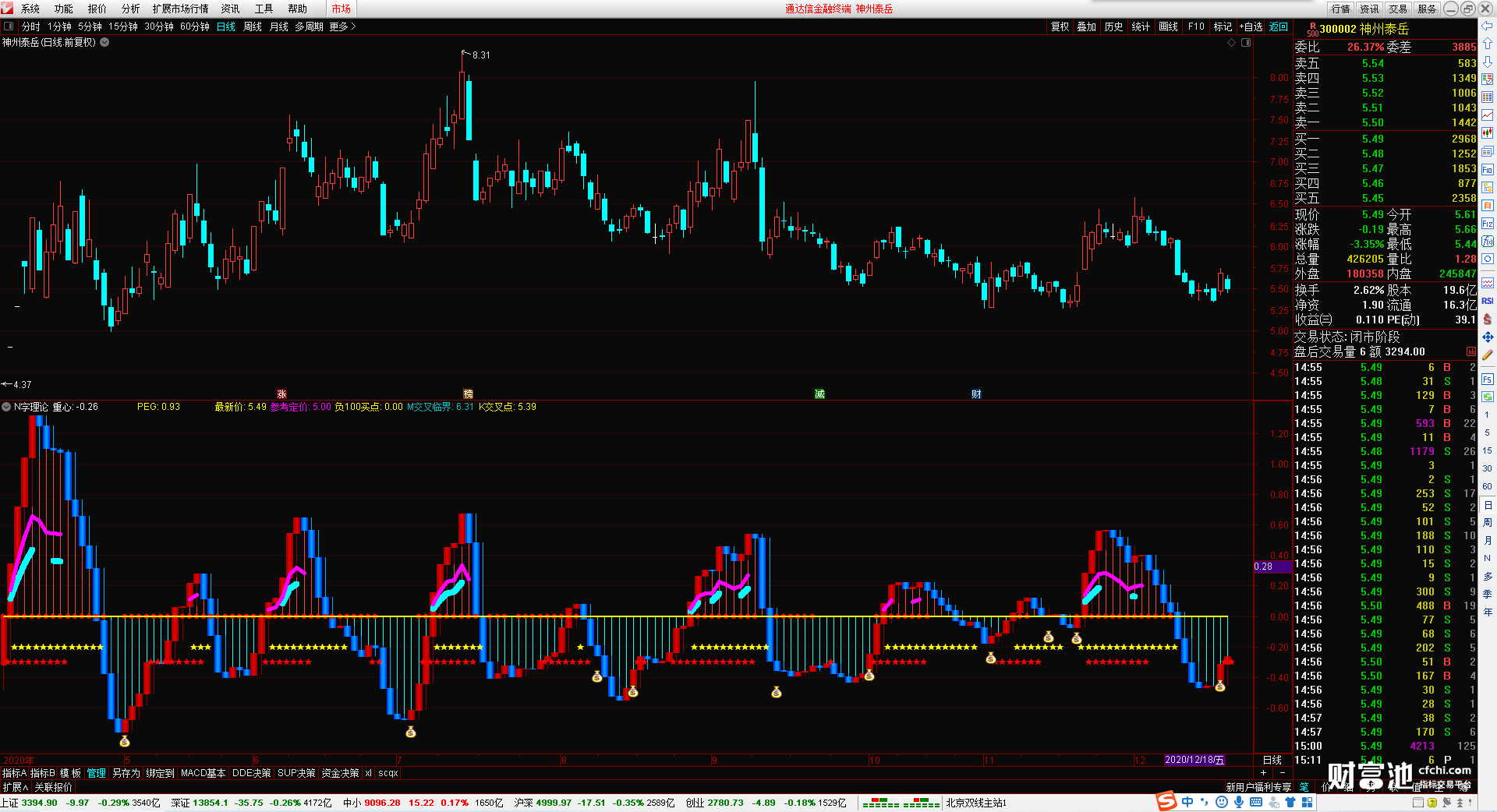Open the 系统 menu
The image size is (1497, 812).
[30, 9]
